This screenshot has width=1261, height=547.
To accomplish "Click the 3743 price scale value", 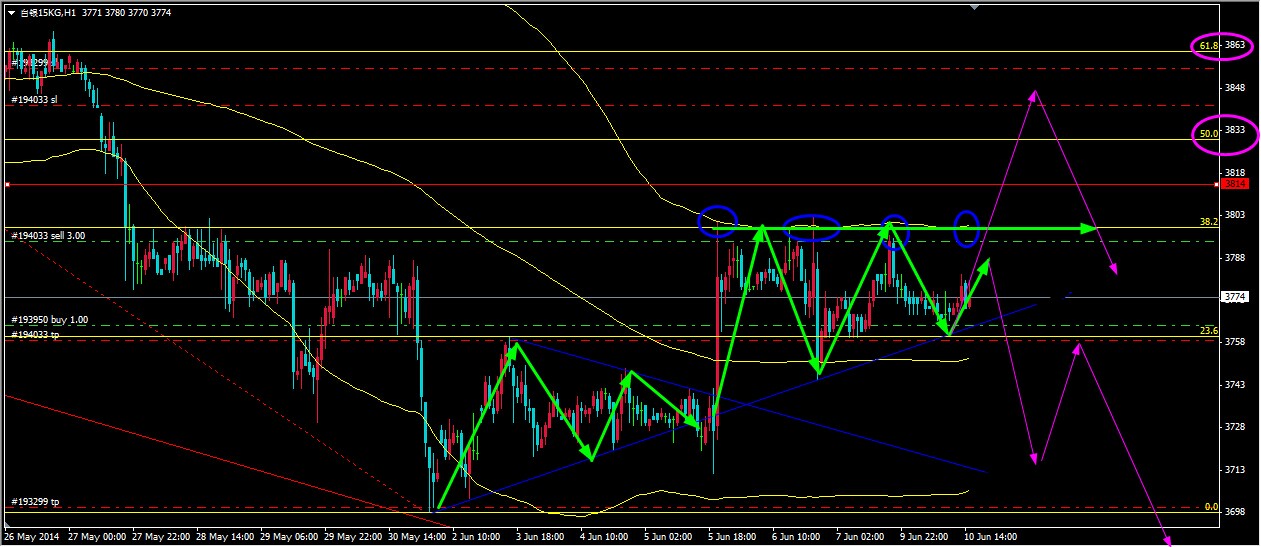I will [x=1236, y=384].
